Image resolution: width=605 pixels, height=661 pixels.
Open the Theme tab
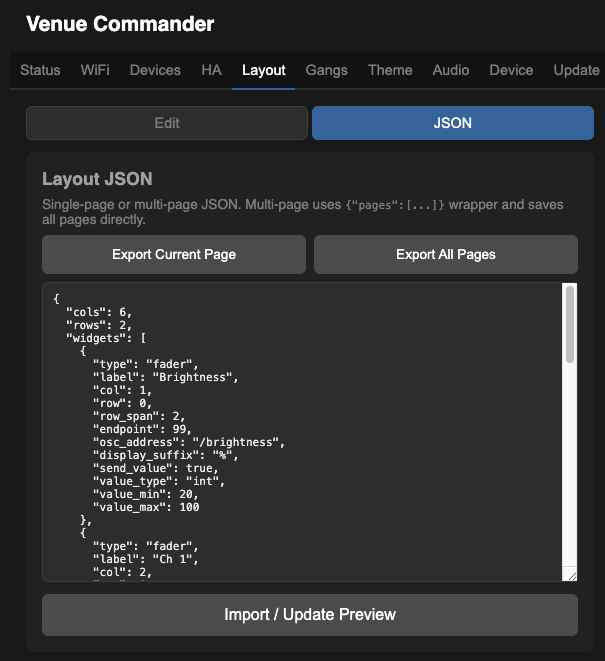point(390,70)
